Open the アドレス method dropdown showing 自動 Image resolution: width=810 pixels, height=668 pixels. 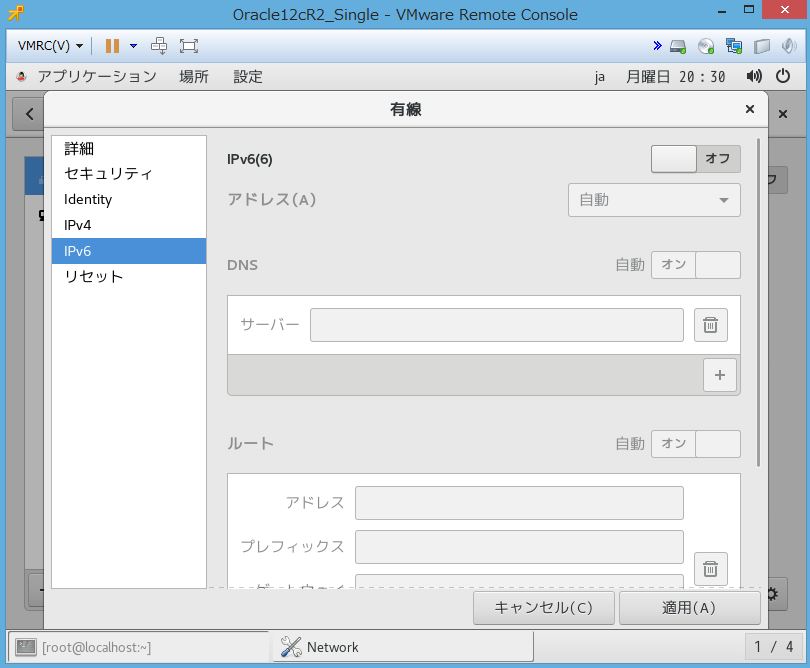coord(654,200)
